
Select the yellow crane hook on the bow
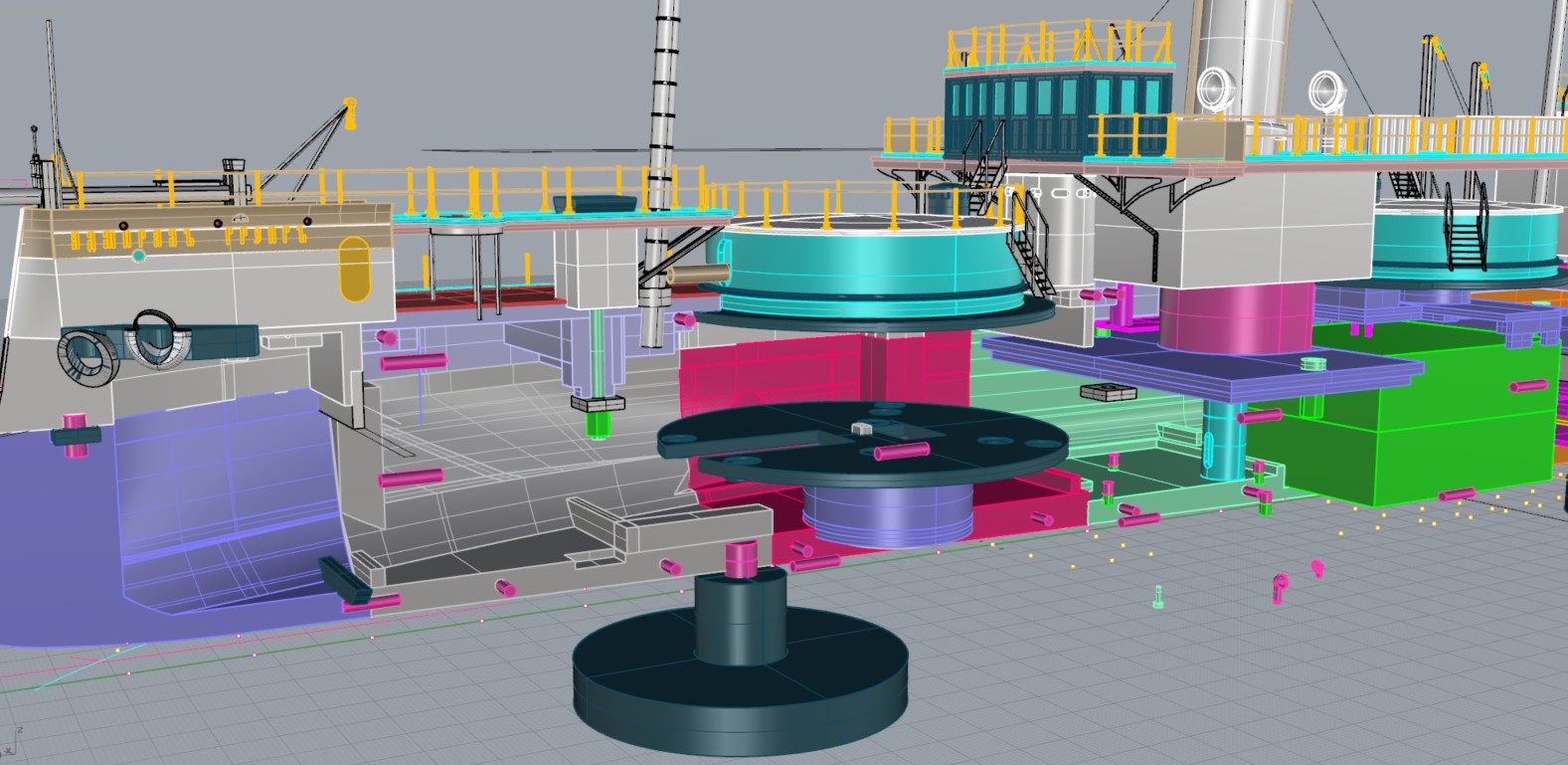click(x=349, y=109)
